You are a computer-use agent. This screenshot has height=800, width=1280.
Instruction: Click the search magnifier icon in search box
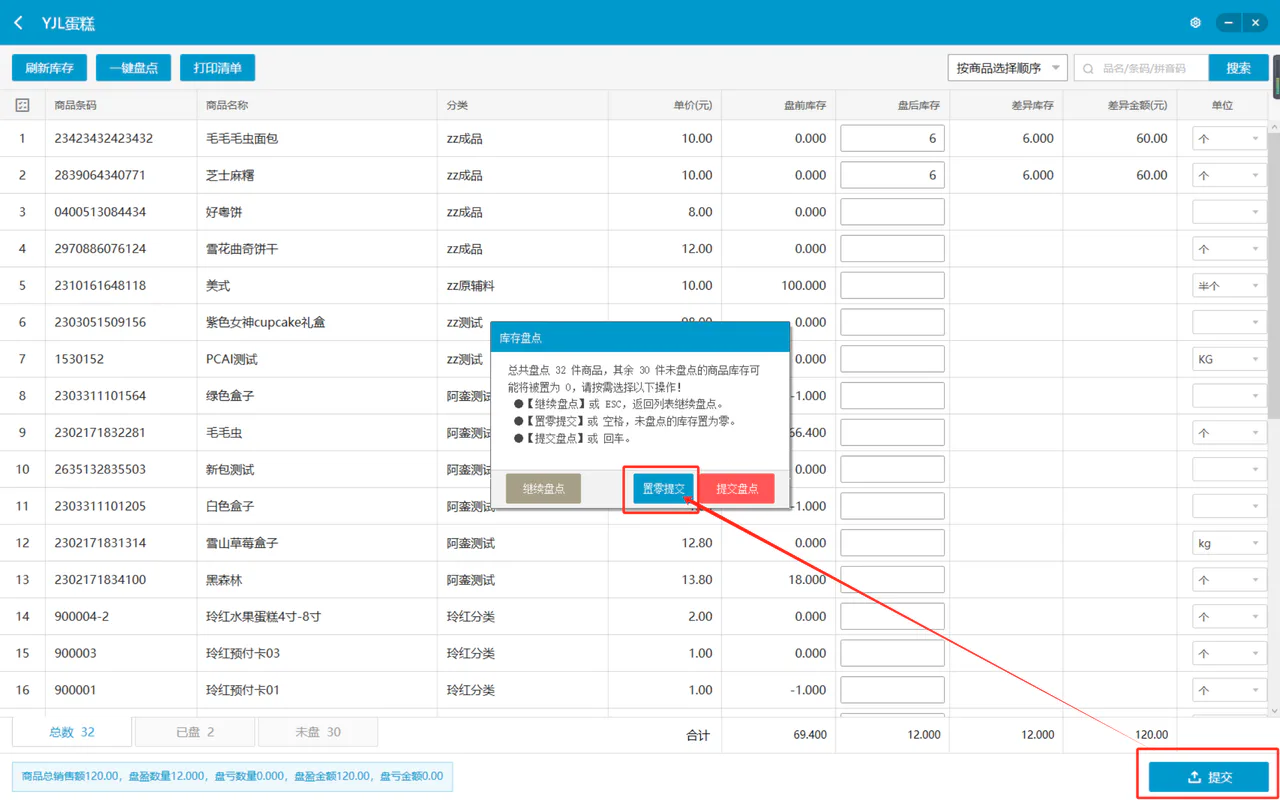(x=1088, y=68)
